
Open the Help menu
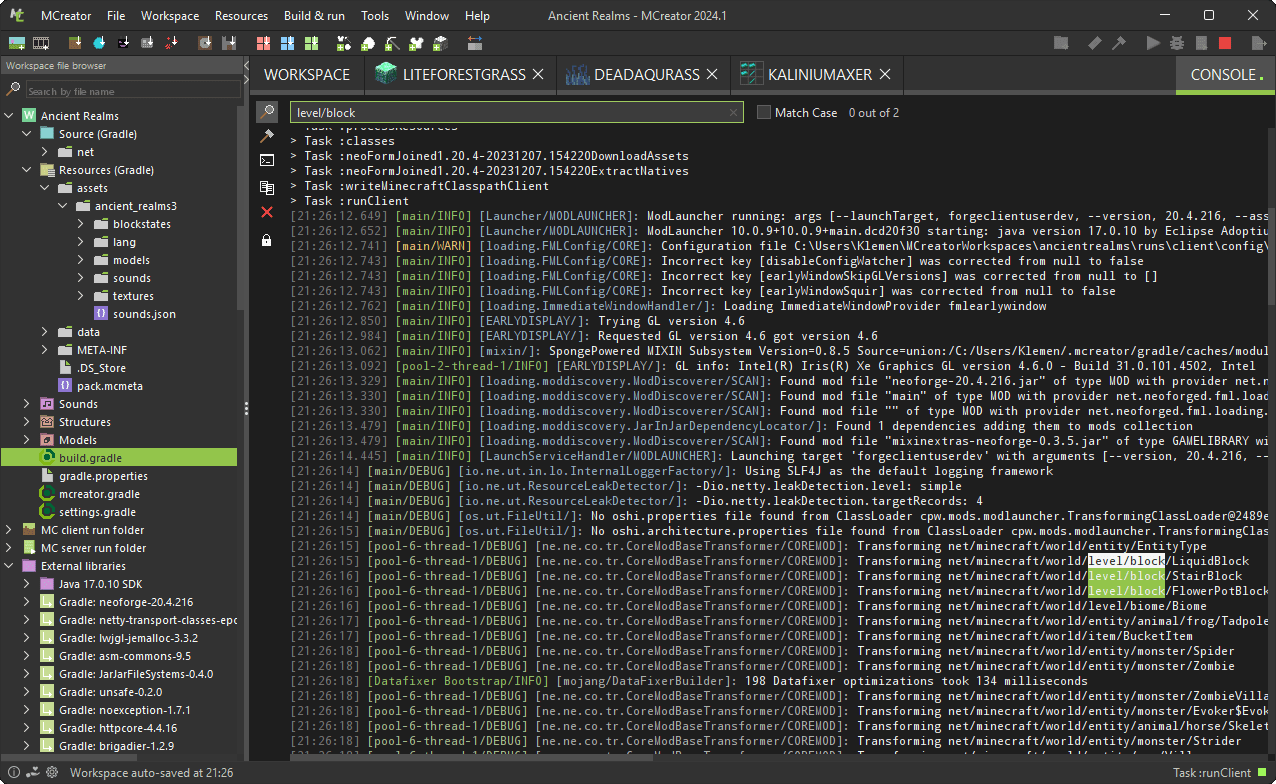pyautogui.click(x=477, y=15)
